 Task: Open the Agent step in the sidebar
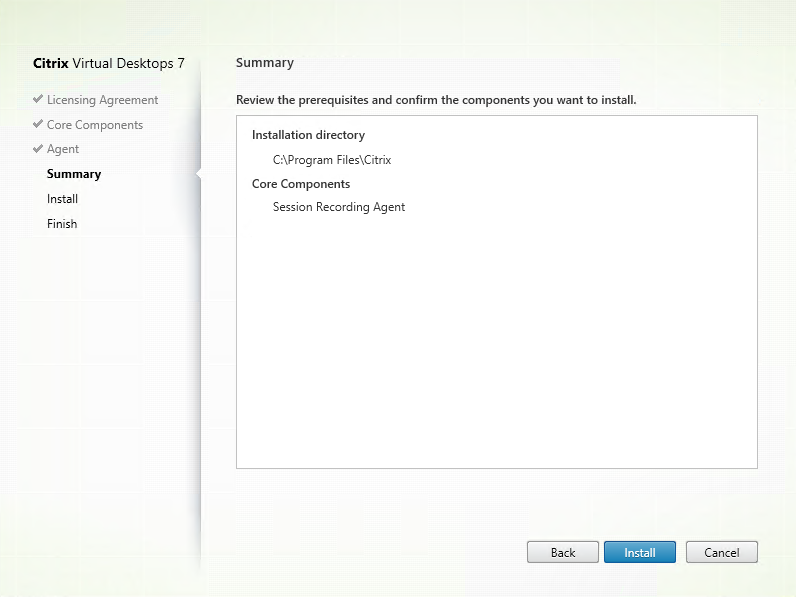coord(63,149)
